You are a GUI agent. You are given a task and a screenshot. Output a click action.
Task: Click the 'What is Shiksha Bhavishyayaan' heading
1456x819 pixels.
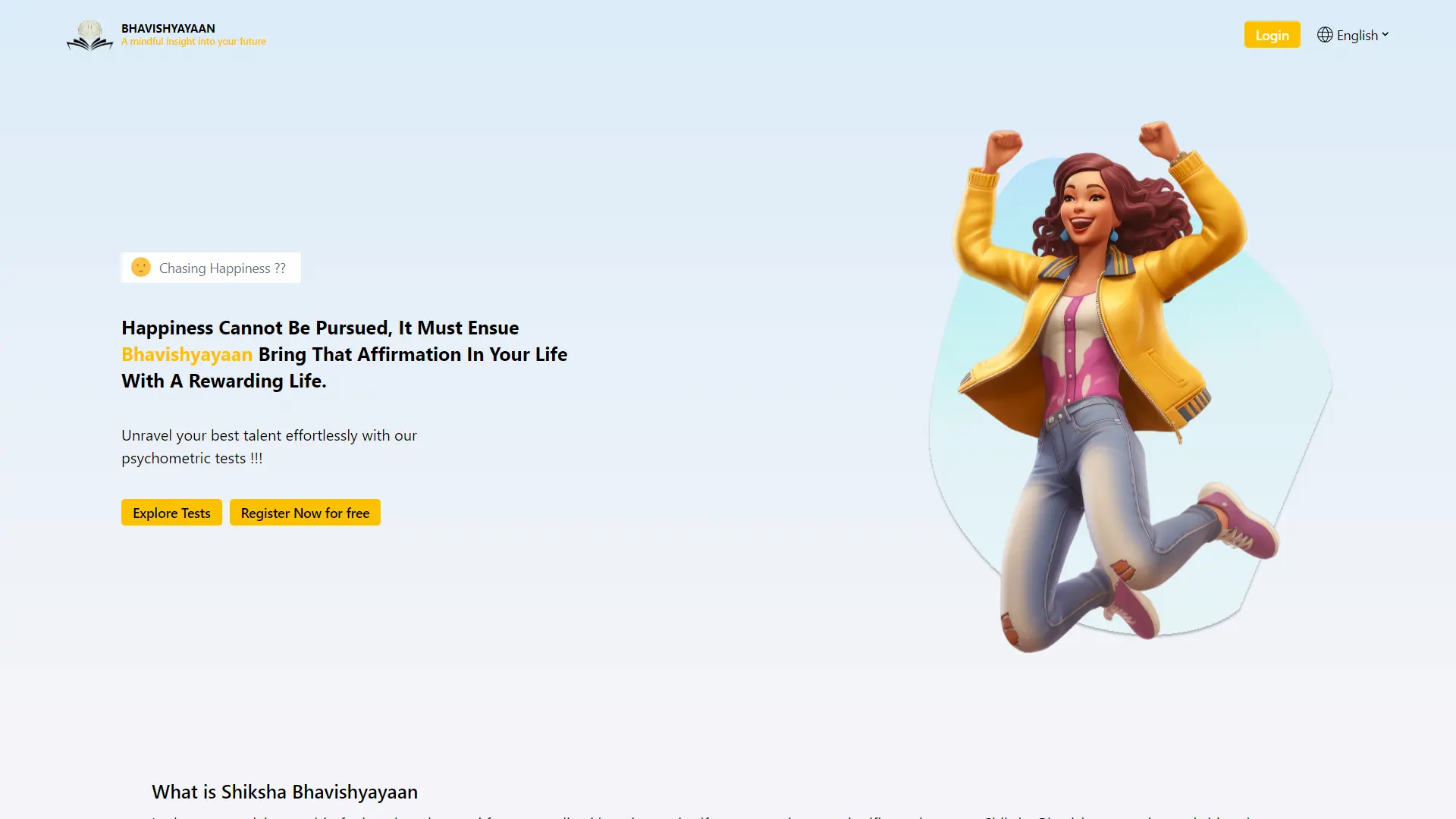(x=284, y=792)
